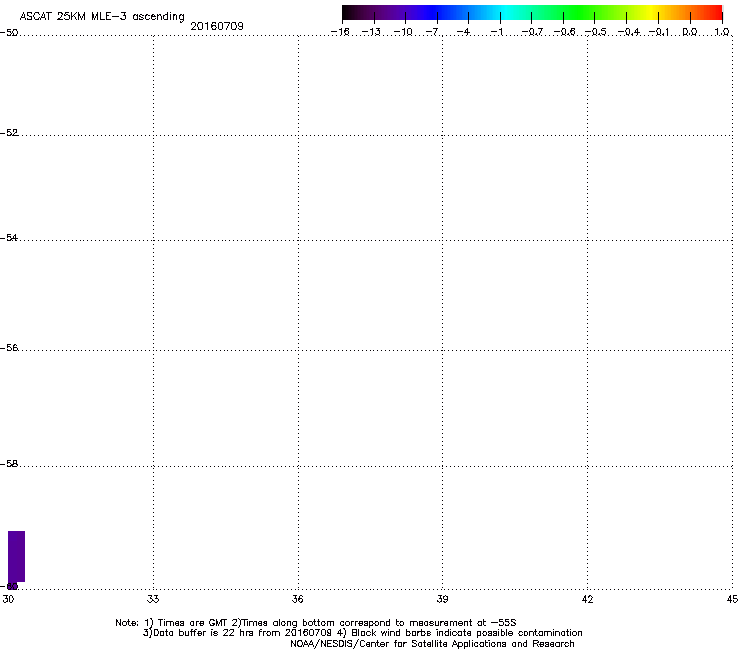Click the '0.0' color scale label

pyautogui.click(x=690, y=32)
